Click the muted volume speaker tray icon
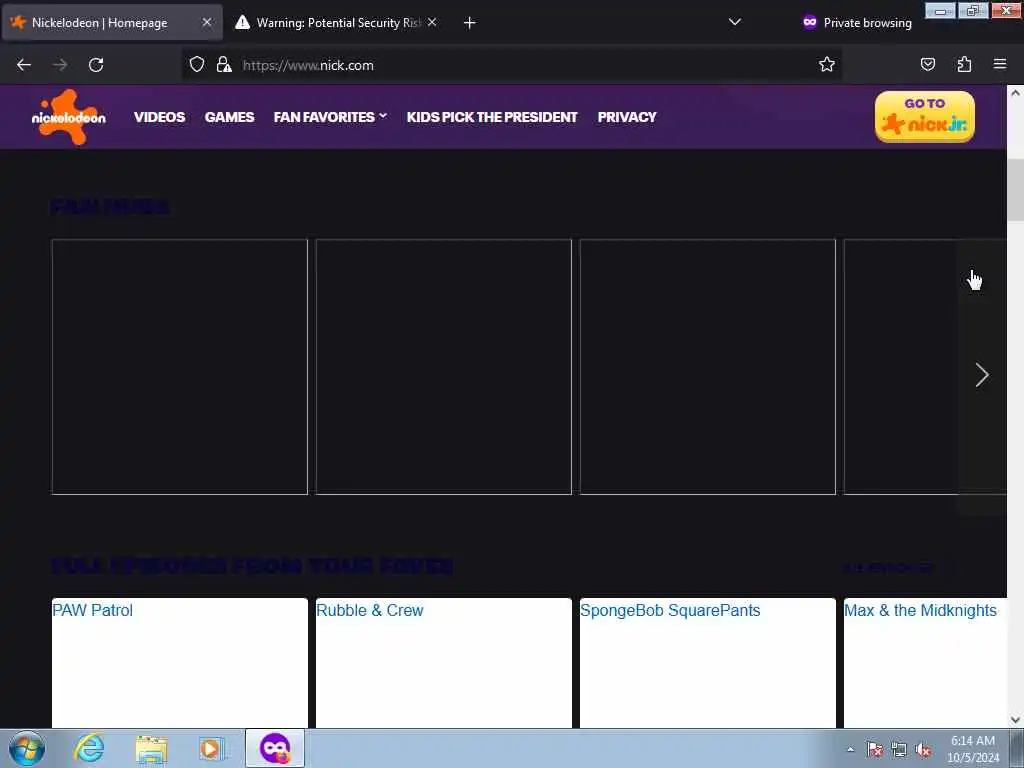The image size is (1024, 768). 923,750
